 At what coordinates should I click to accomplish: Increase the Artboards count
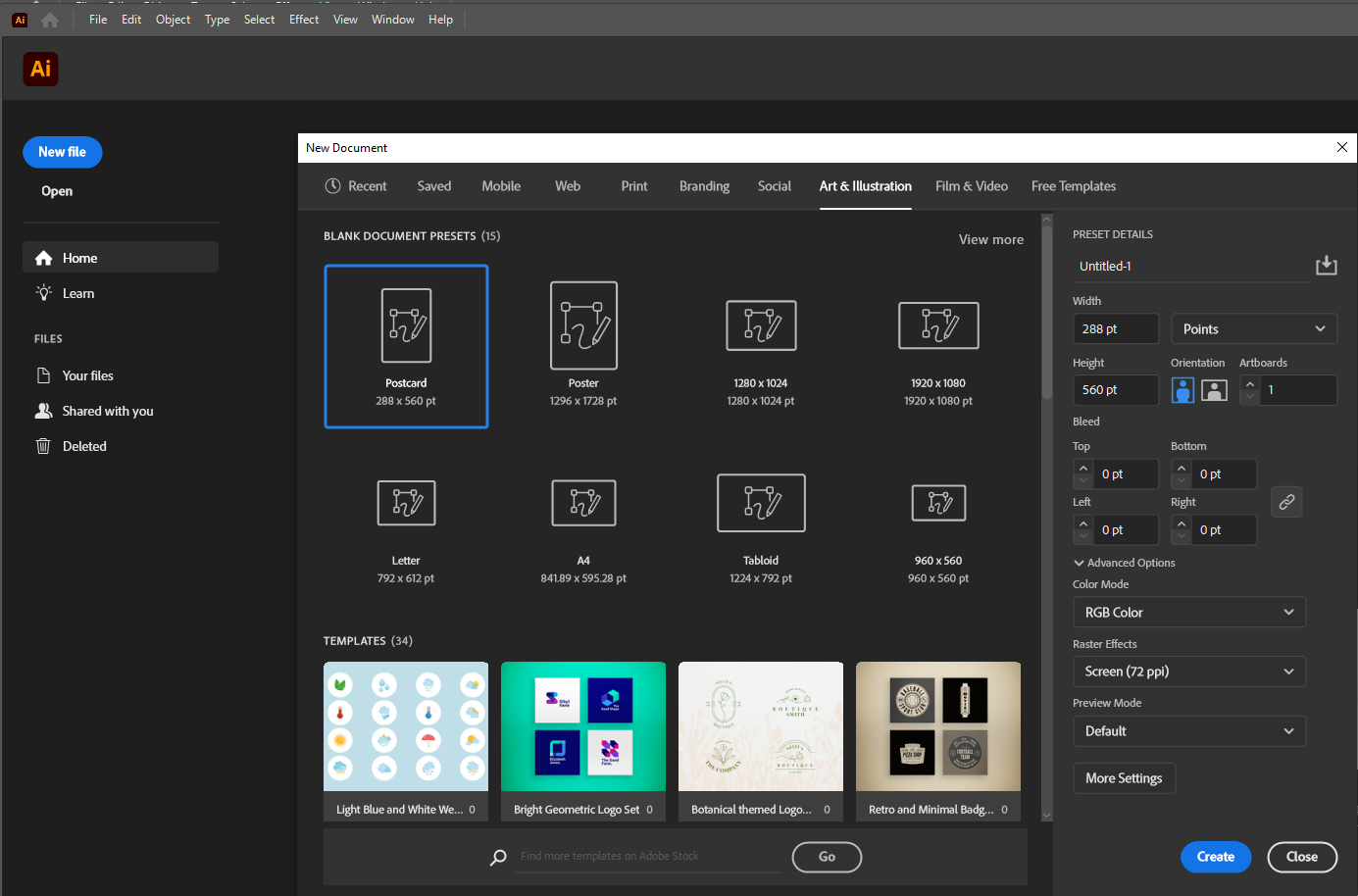[1250, 384]
